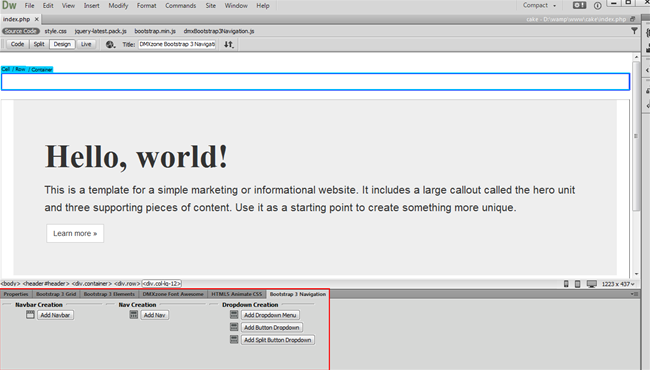Open the Window menu
The image size is (650, 370).
[236, 6]
